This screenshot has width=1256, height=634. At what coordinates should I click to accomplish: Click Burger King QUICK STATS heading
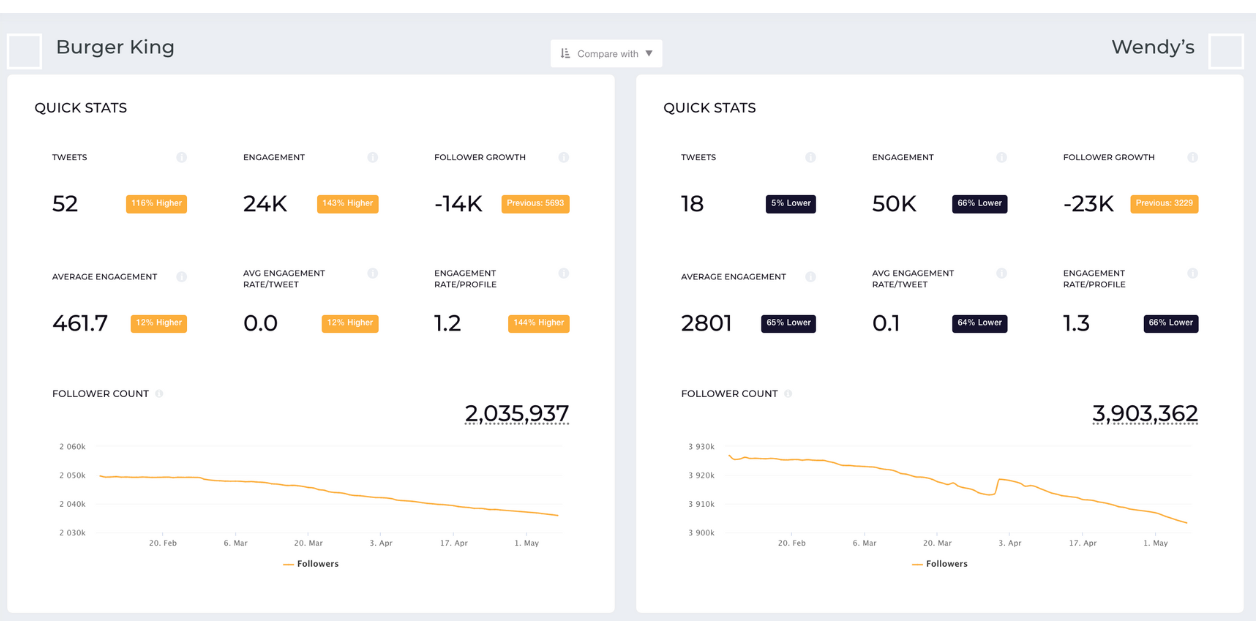pyautogui.click(x=81, y=108)
